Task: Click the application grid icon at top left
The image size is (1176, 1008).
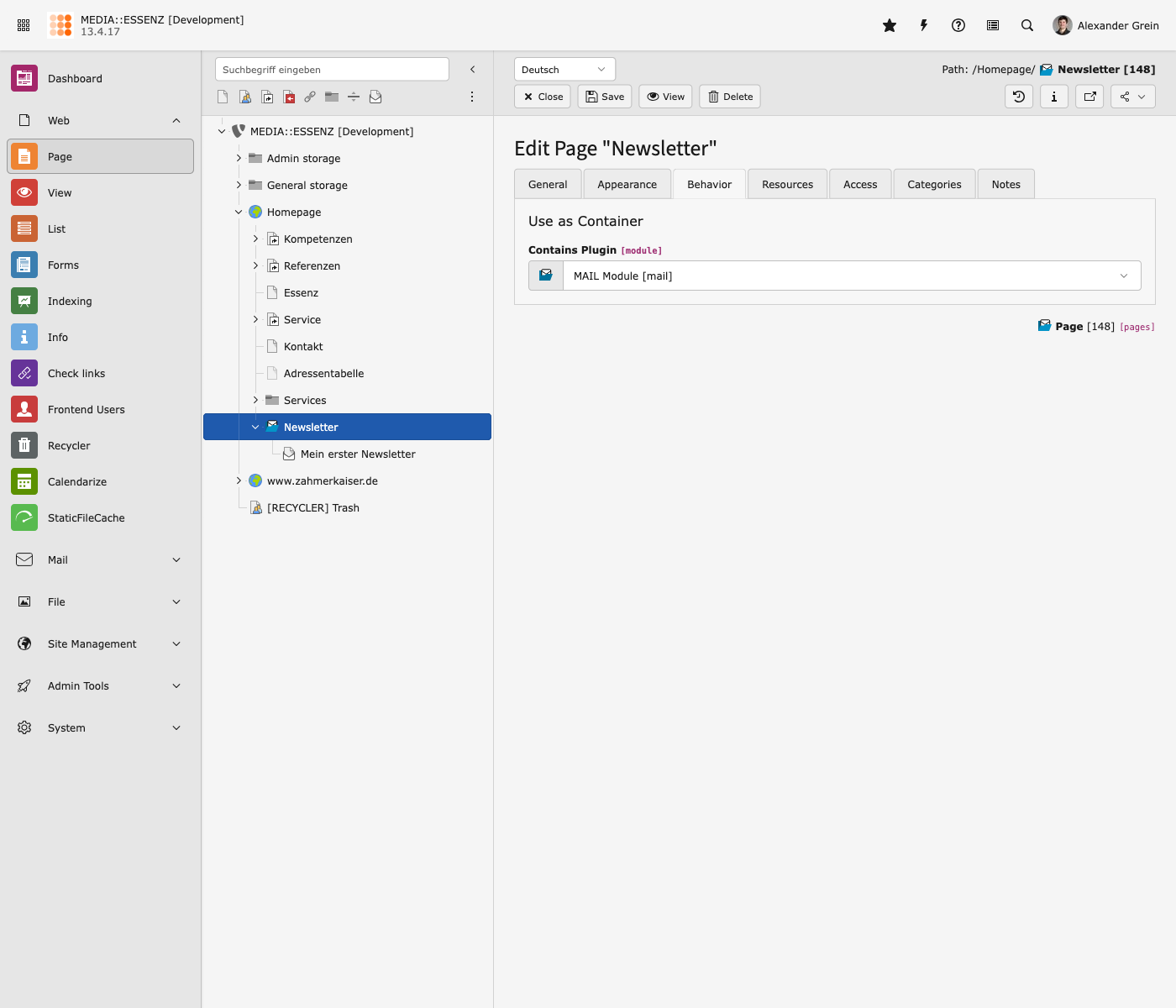Action: [24, 25]
